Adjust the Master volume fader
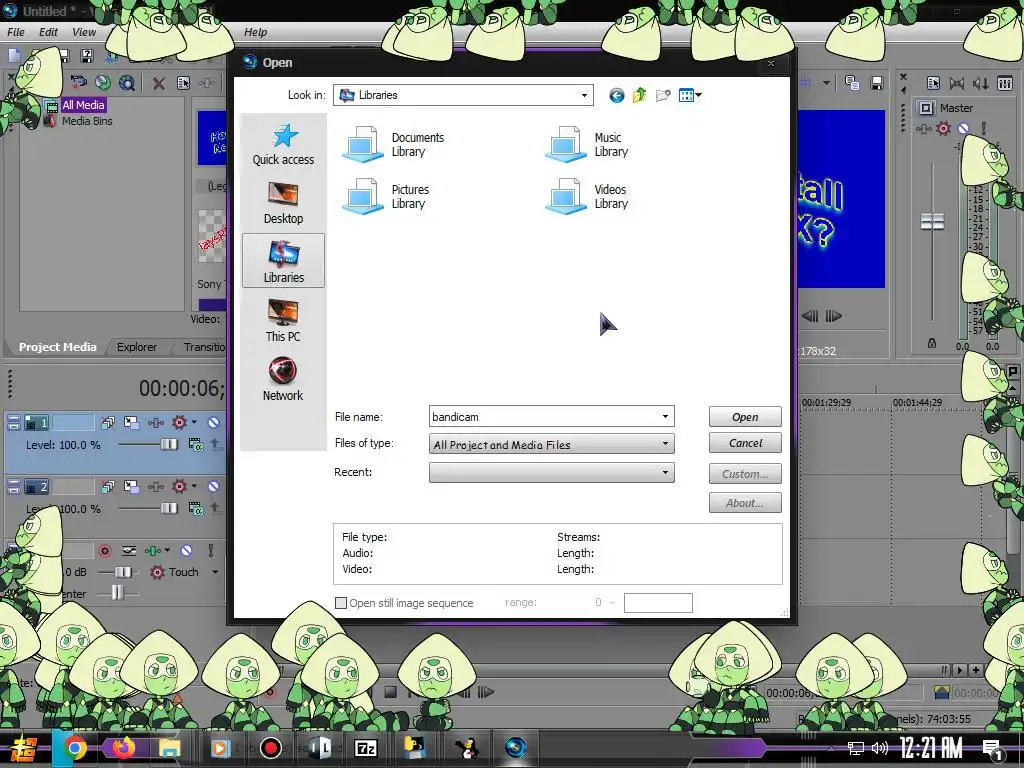The width and height of the screenshot is (1024, 768). pos(932,222)
